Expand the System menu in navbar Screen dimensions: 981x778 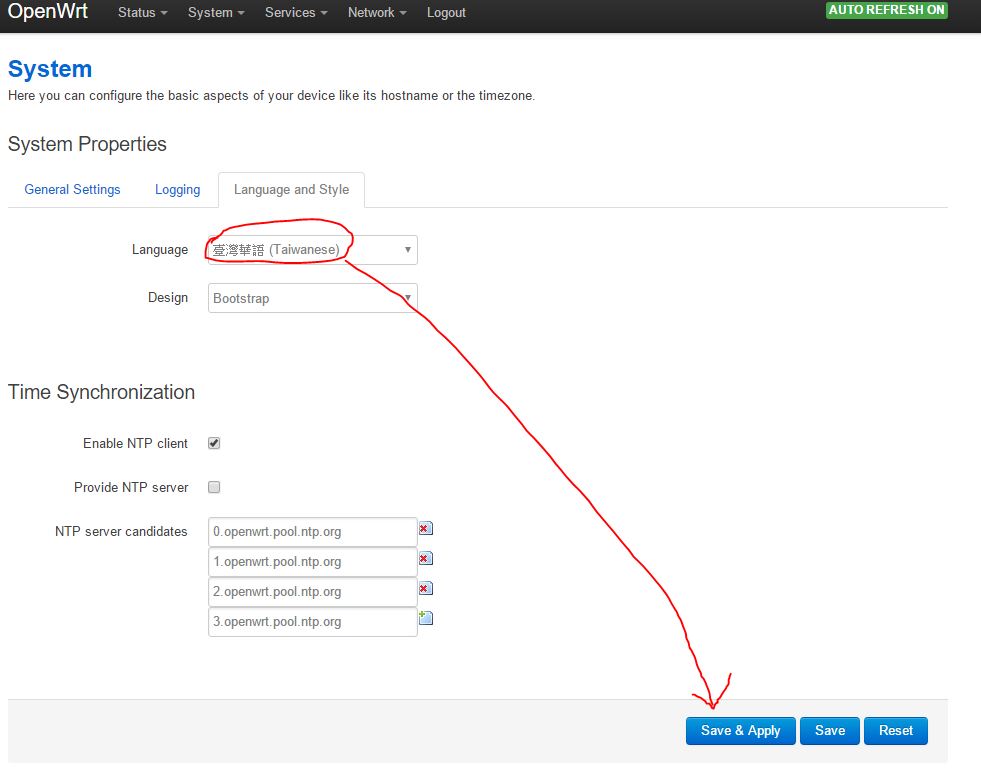coord(216,13)
